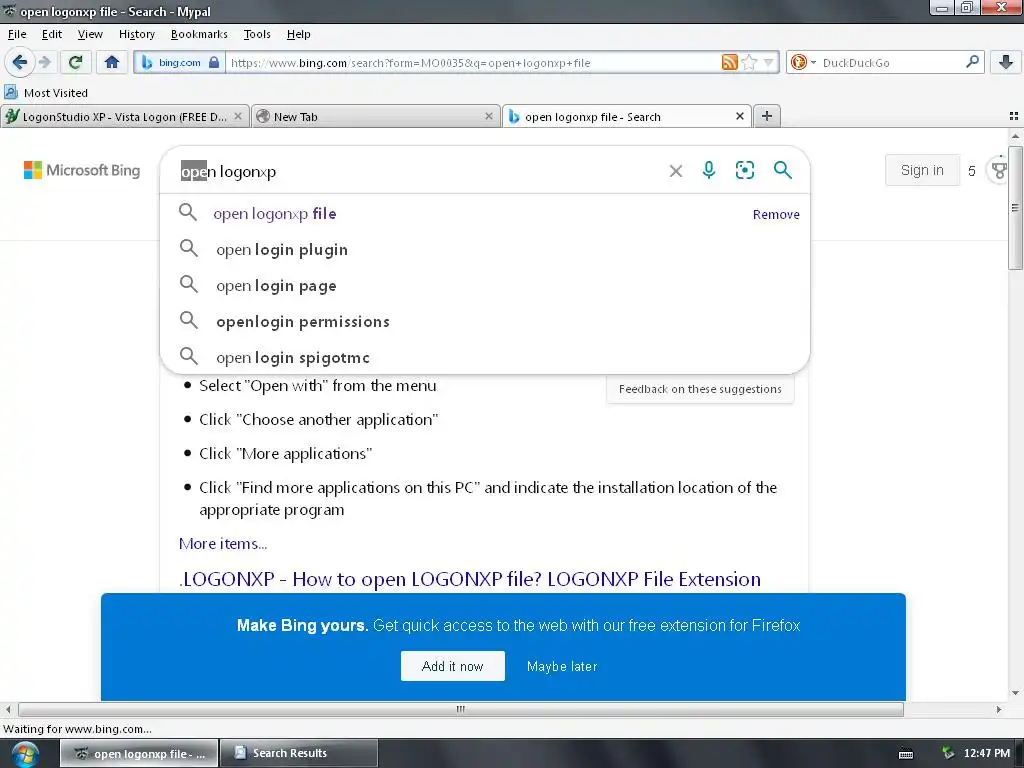Click the forward navigation arrow

(45, 63)
